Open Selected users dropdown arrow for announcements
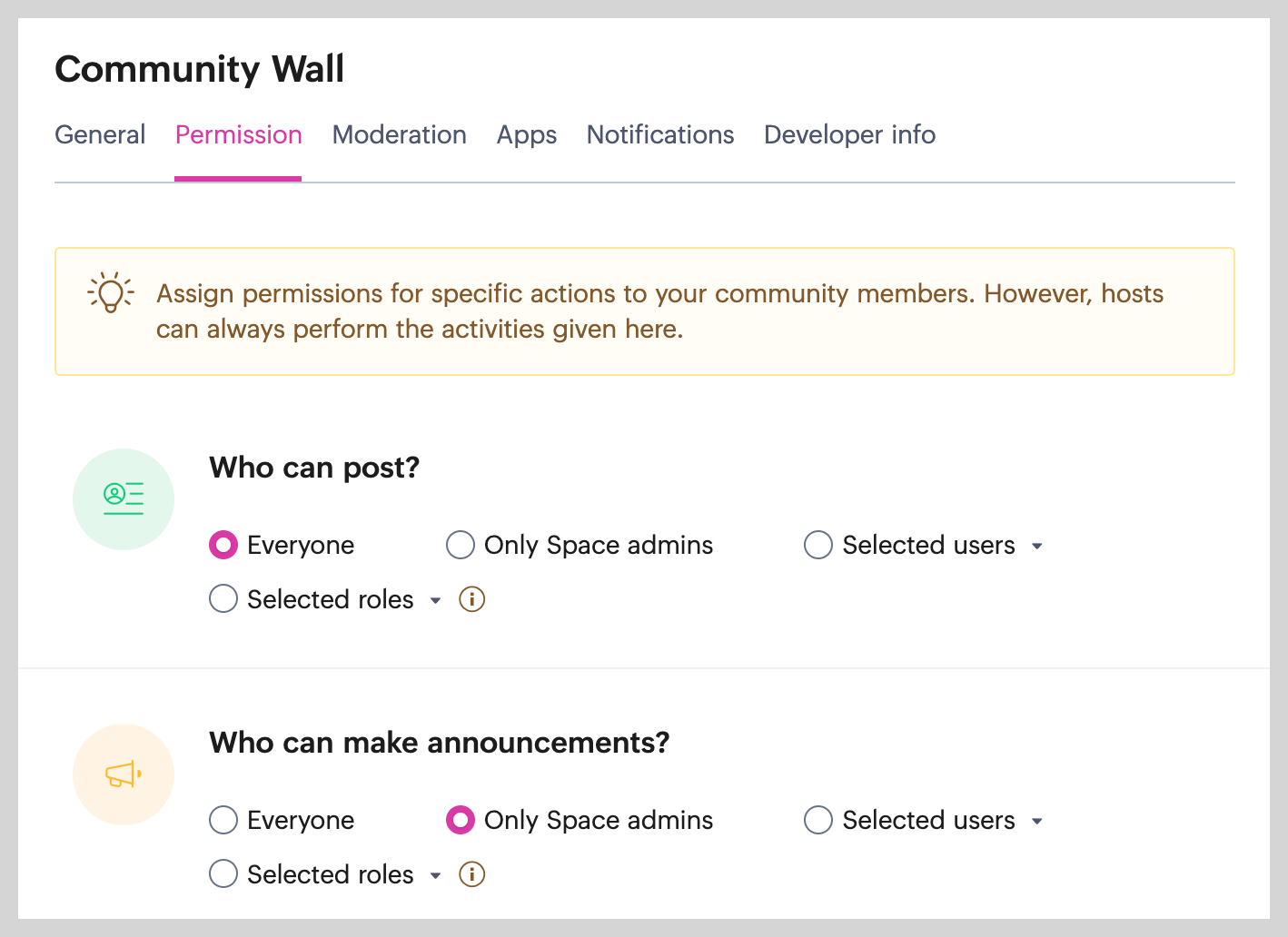This screenshot has height=937, width=1288. click(1037, 821)
